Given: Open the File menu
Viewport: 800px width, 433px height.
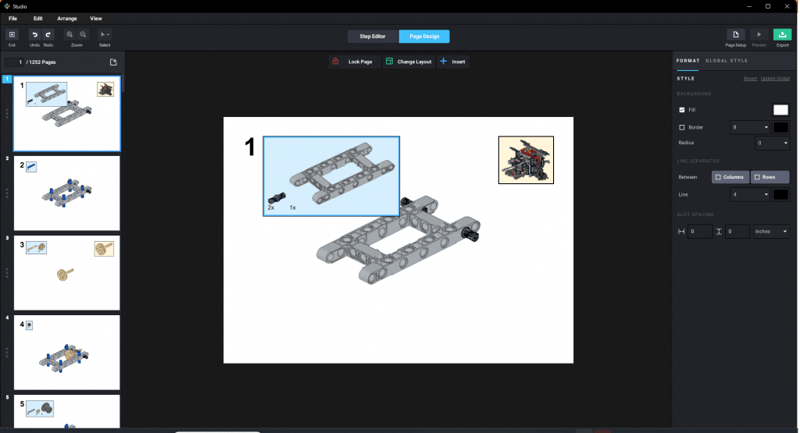Looking at the screenshot, I should click(13, 18).
